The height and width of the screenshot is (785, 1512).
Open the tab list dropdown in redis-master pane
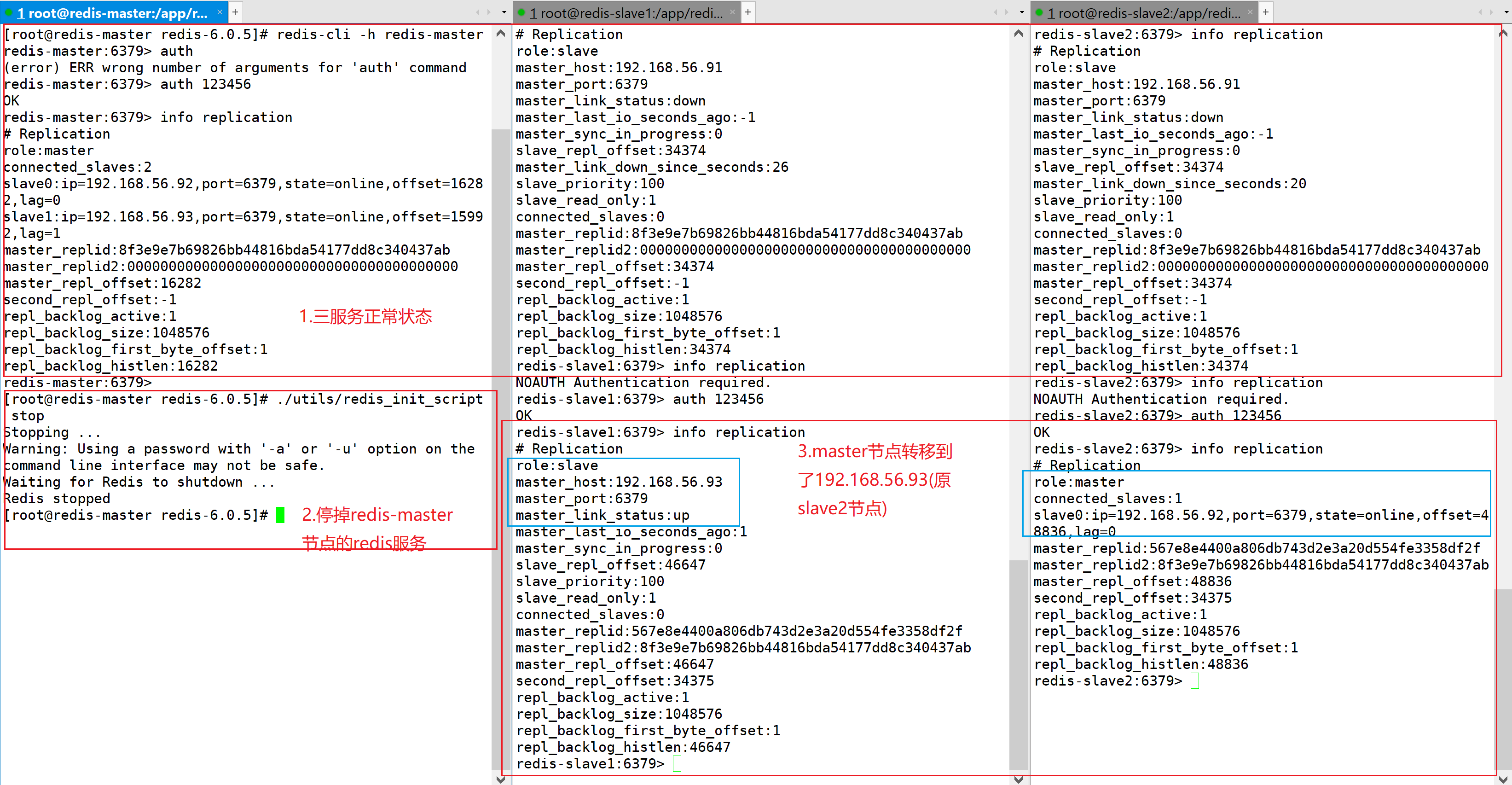tap(504, 12)
